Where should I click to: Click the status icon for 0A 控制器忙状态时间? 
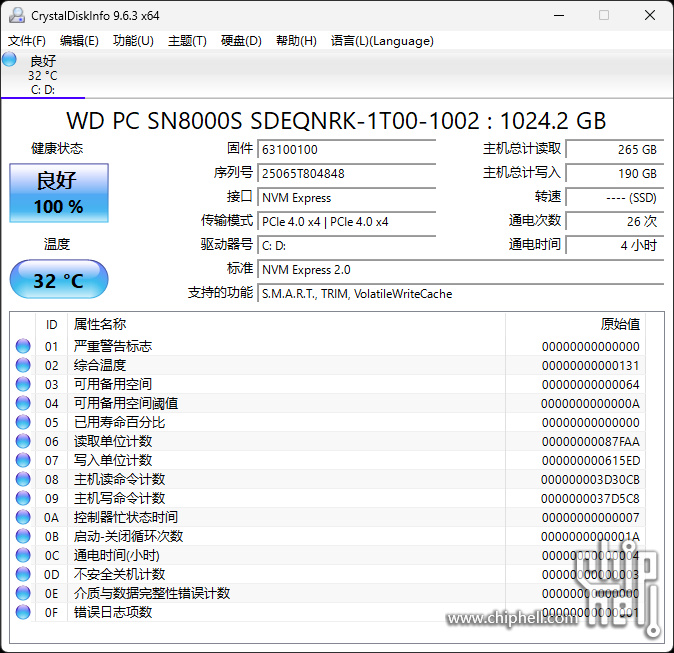[23, 517]
